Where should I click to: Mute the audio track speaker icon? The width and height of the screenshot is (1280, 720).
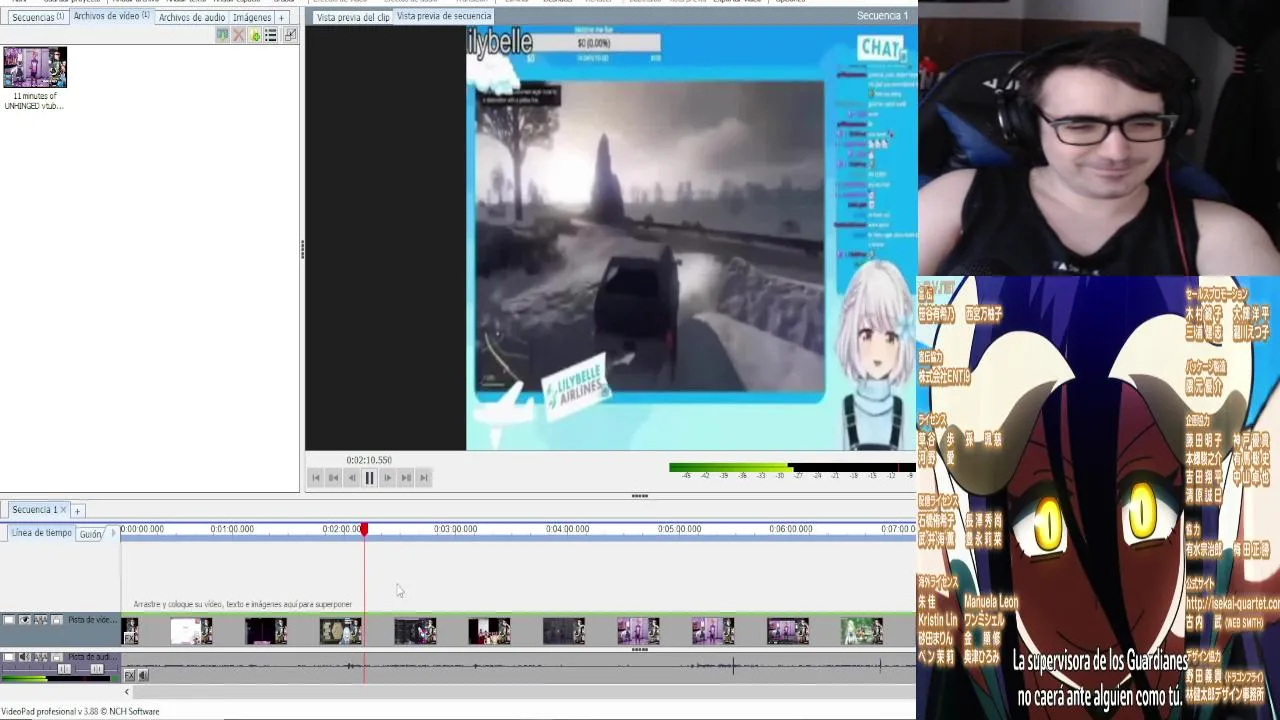pos(25,657)
